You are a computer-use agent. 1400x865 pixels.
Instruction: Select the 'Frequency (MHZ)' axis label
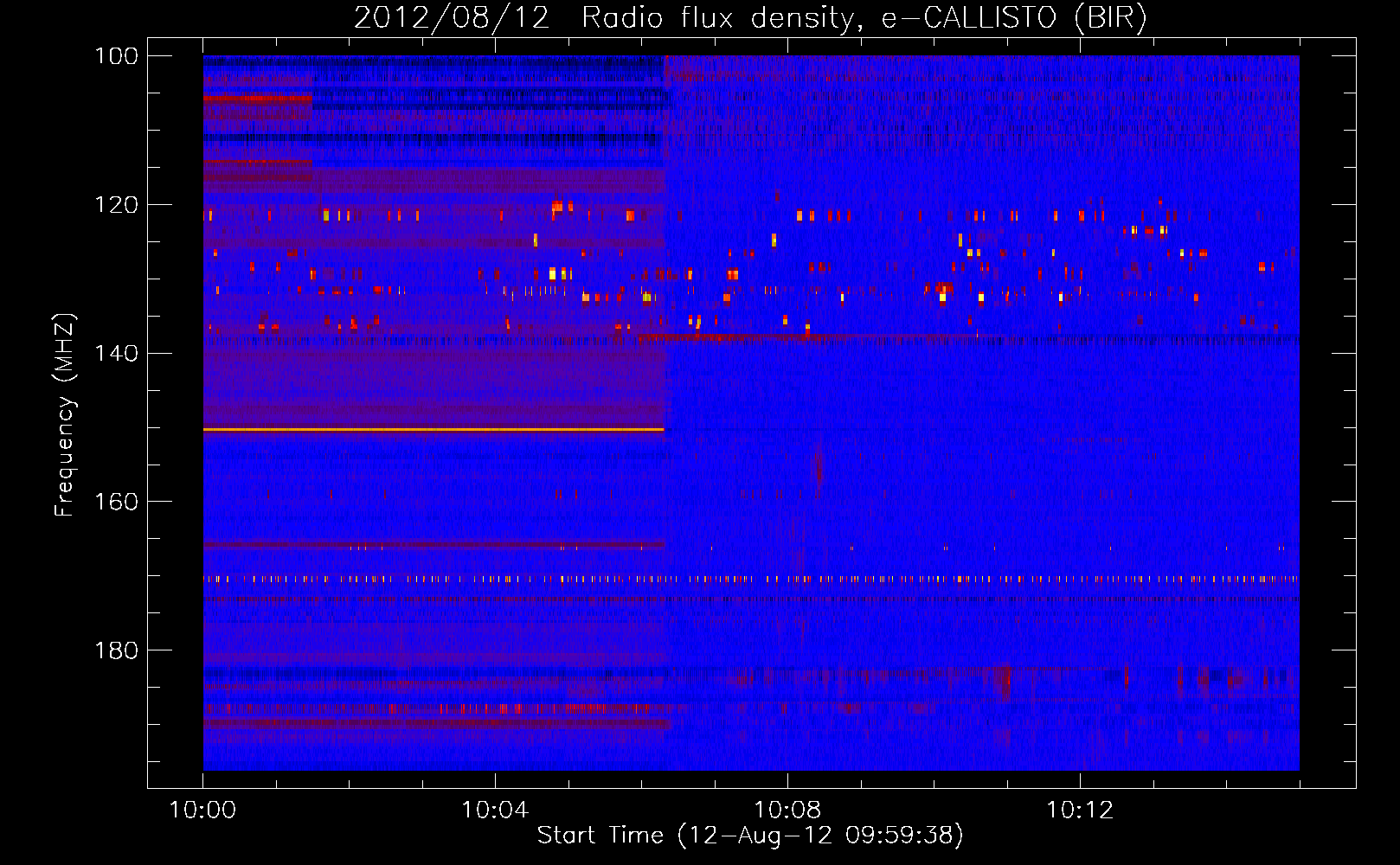click(x=64, y=415)
